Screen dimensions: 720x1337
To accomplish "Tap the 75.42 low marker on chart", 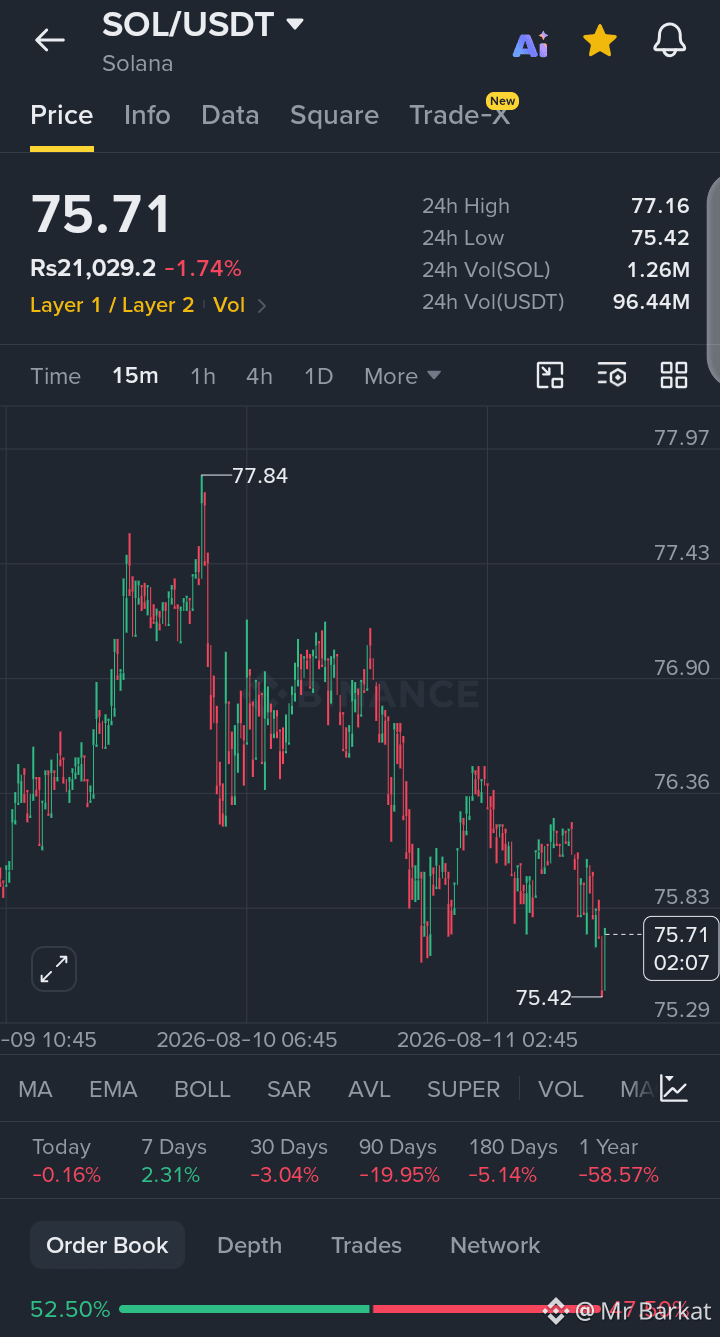I will (543, 997).
